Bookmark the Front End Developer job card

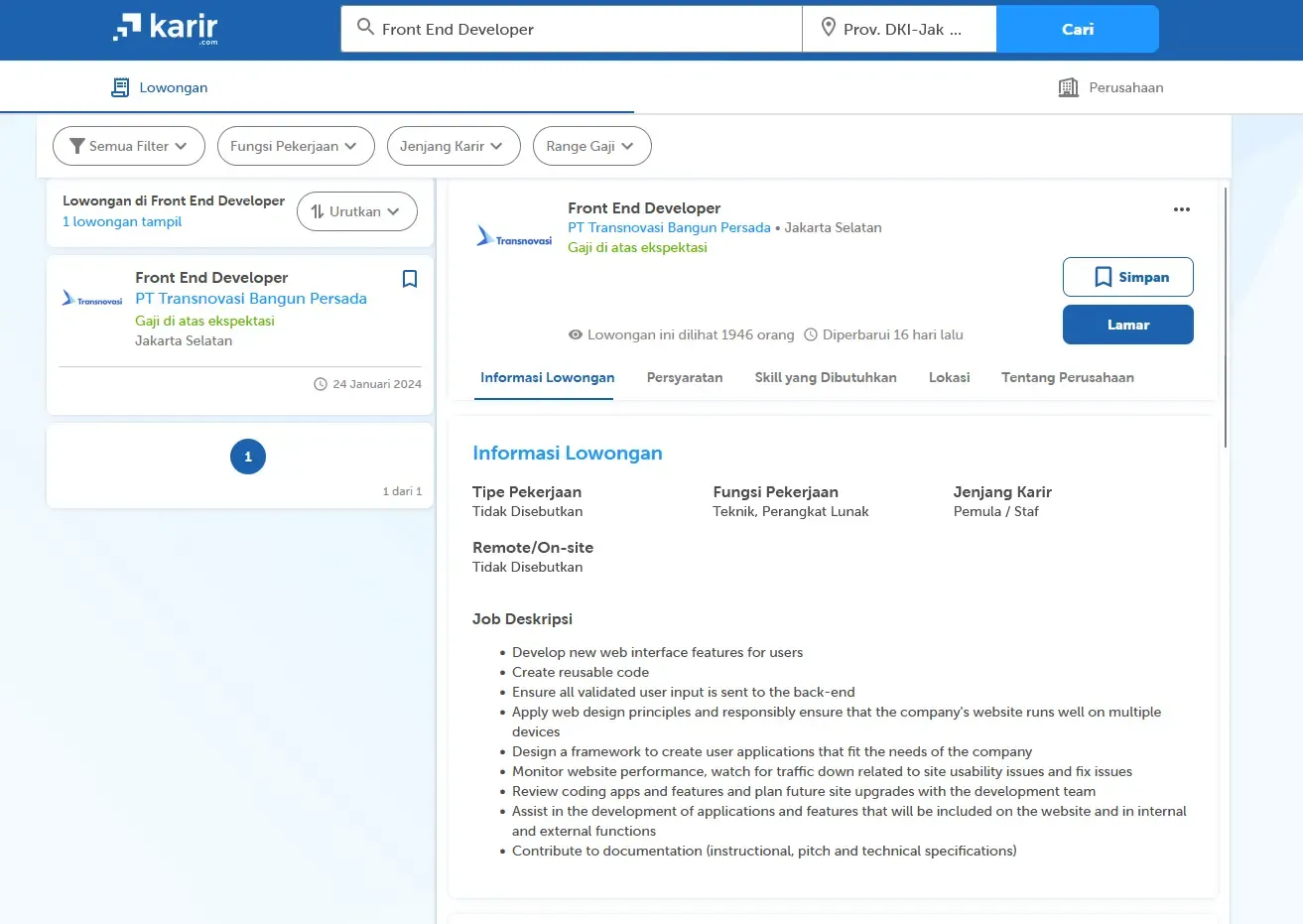click(409, 279)
